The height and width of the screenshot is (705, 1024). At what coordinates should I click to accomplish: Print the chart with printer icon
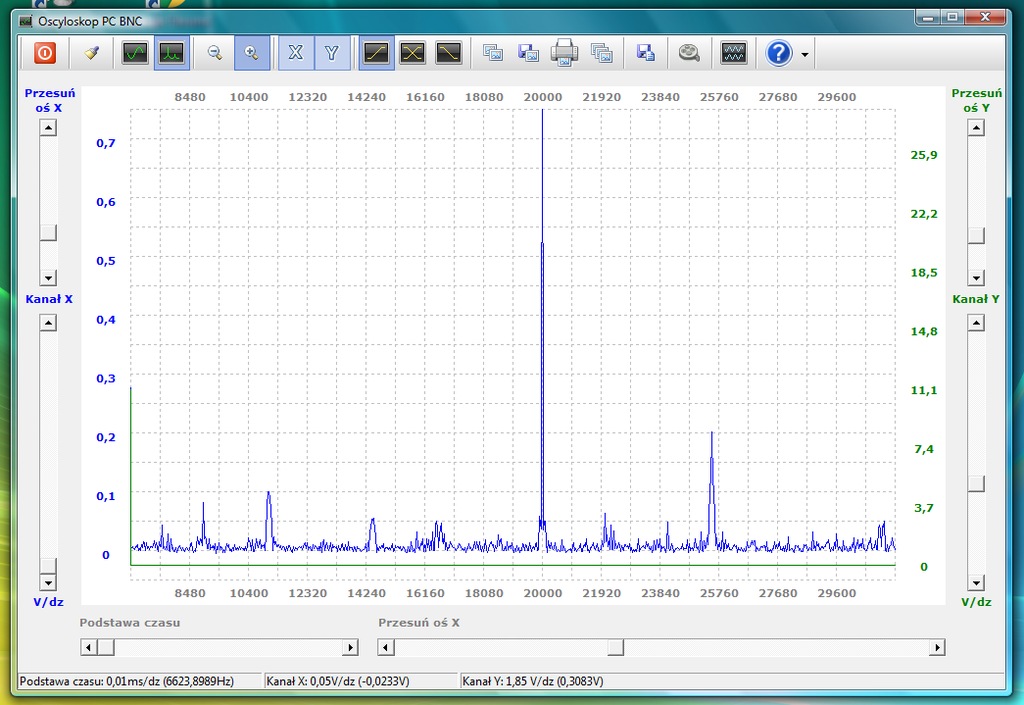coord(564,53)
